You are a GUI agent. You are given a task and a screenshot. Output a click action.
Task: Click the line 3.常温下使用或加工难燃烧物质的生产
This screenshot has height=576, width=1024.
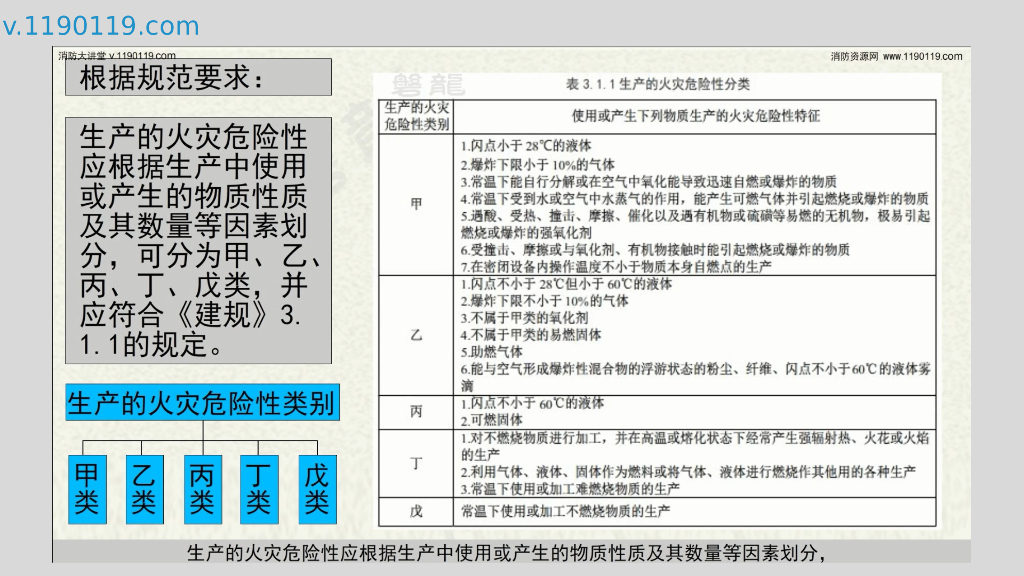point(570,489)
